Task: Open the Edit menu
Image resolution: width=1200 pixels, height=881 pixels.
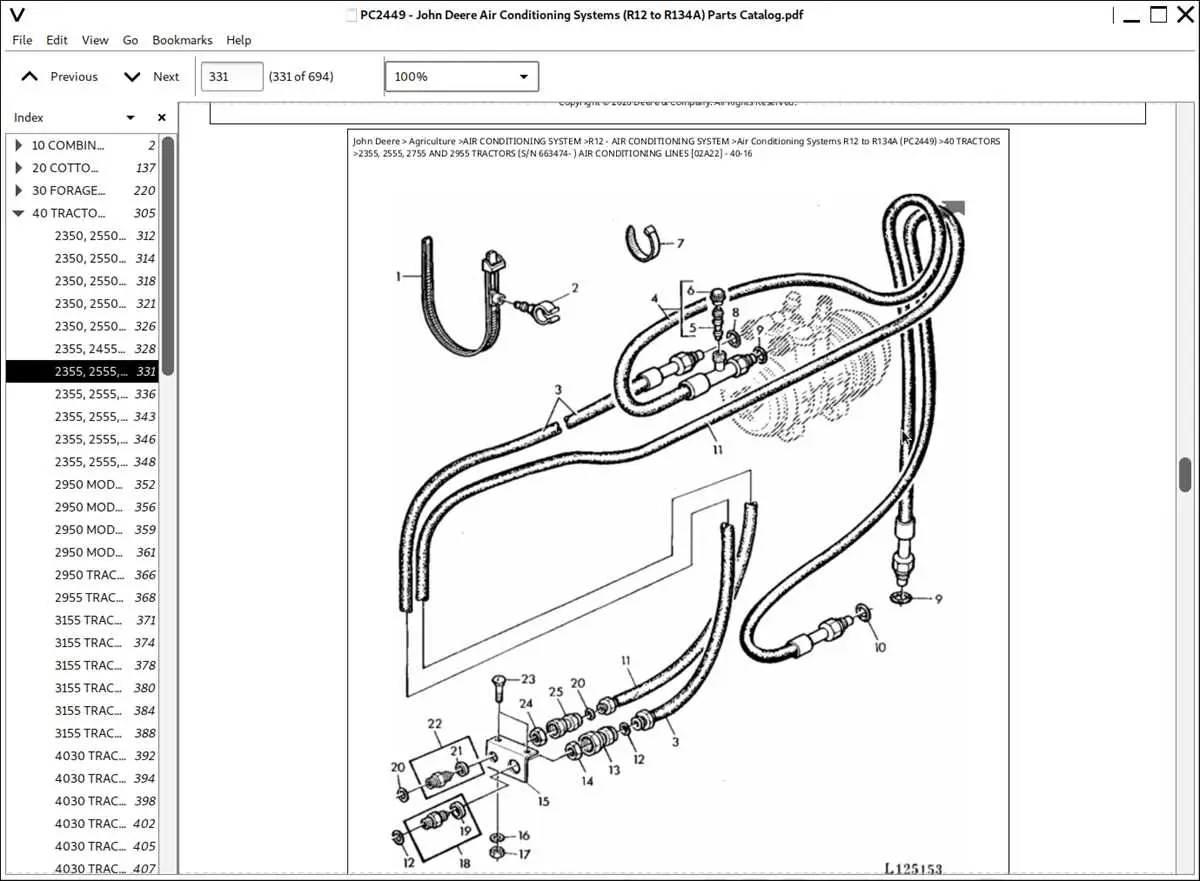Action: coord(57,40)
